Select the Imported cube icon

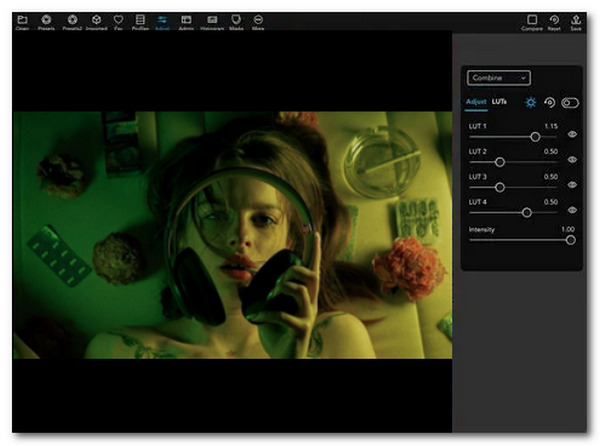(95, 20)
